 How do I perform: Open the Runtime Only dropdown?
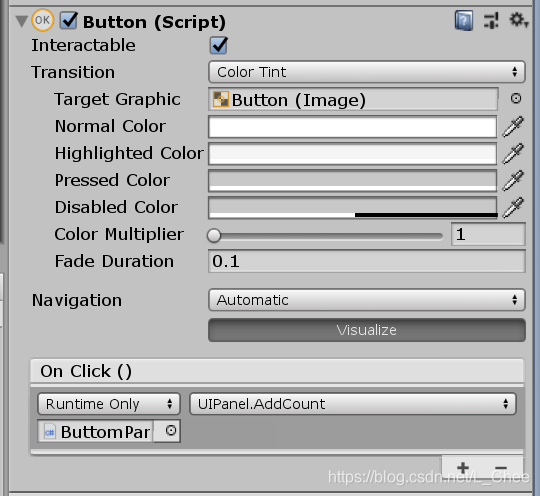pyautogui.click(x=109, y=404)
